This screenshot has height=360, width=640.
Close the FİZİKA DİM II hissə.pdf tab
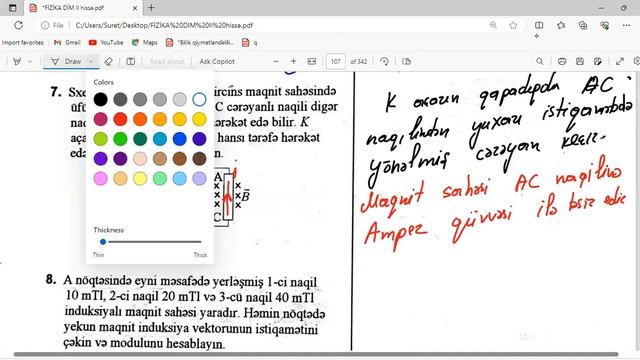click(135, 8)
